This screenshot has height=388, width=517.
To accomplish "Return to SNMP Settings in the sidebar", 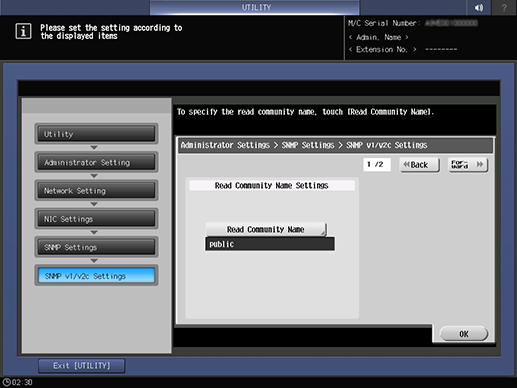I will (96, 247).
